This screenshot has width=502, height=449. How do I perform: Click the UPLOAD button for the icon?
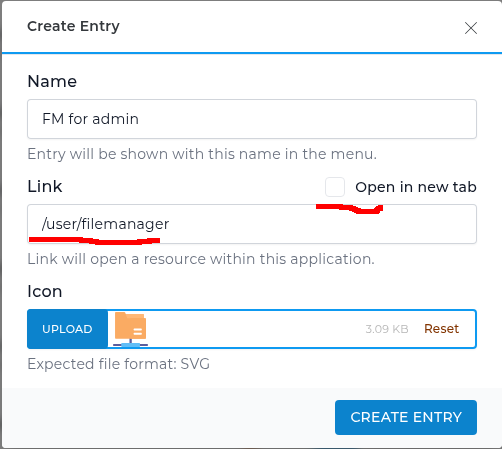[67, 329]
